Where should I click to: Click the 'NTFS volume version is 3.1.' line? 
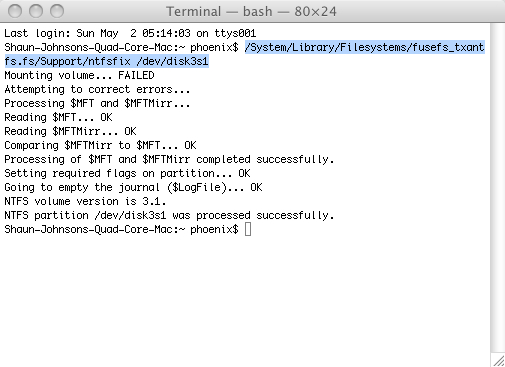tap(85, 201)
